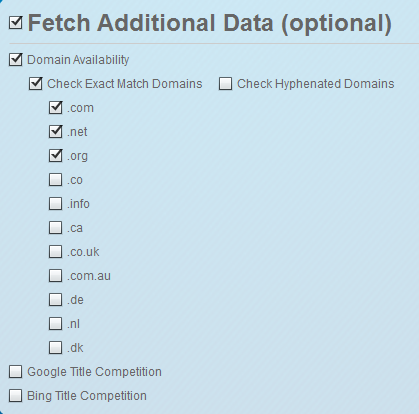Enable Google Title Competition checkbox

(x=16, y=372)
